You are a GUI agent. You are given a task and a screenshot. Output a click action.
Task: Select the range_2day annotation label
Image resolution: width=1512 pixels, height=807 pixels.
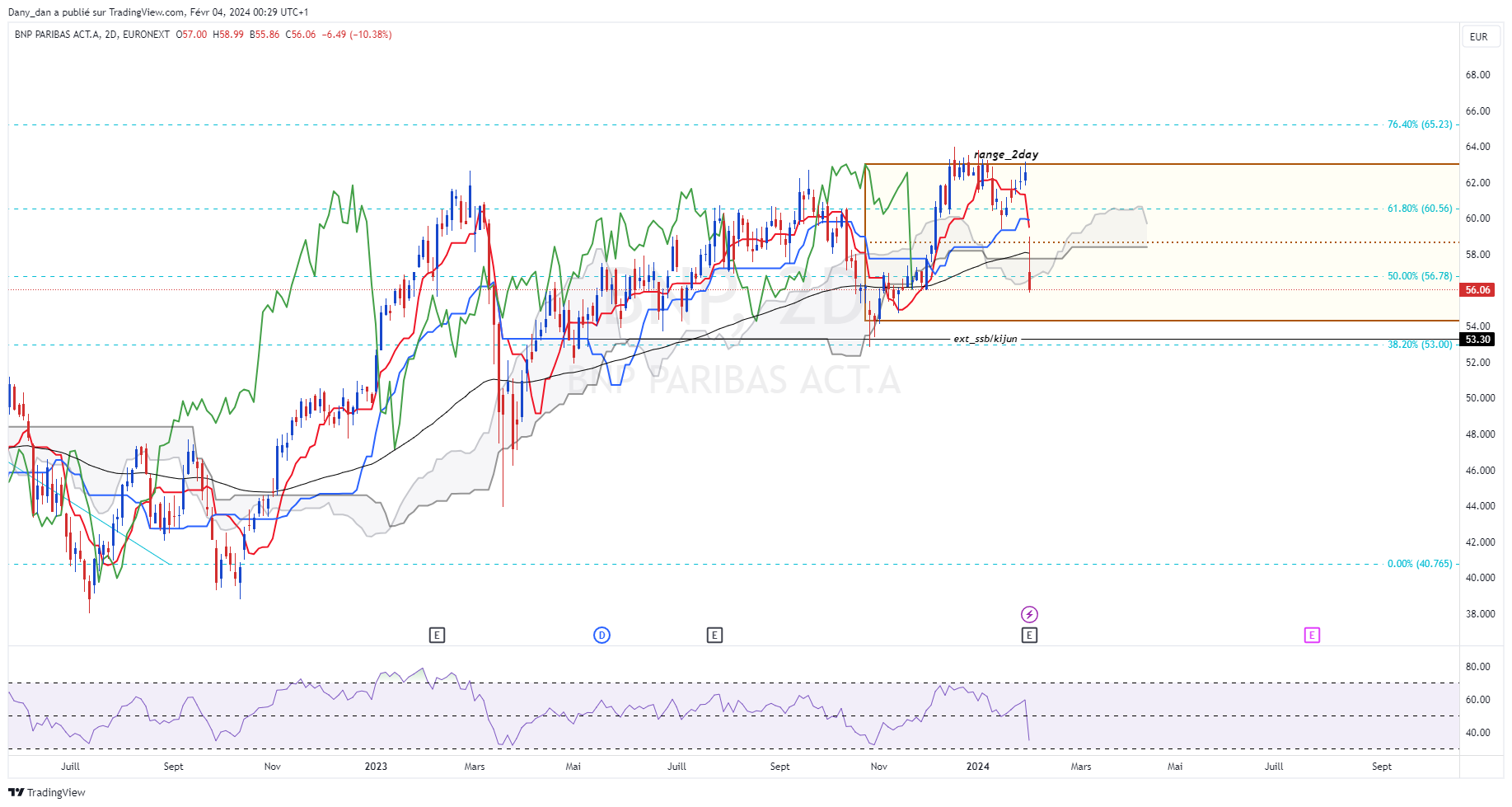click(1006, 154)
